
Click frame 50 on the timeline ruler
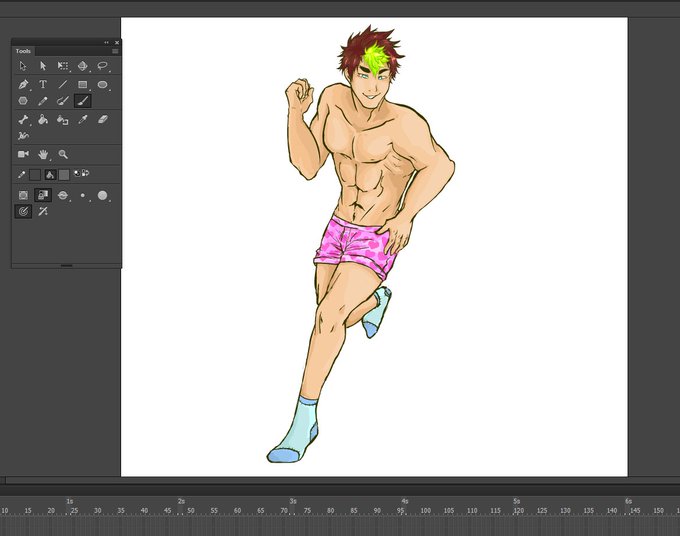[x=190, y=511]
